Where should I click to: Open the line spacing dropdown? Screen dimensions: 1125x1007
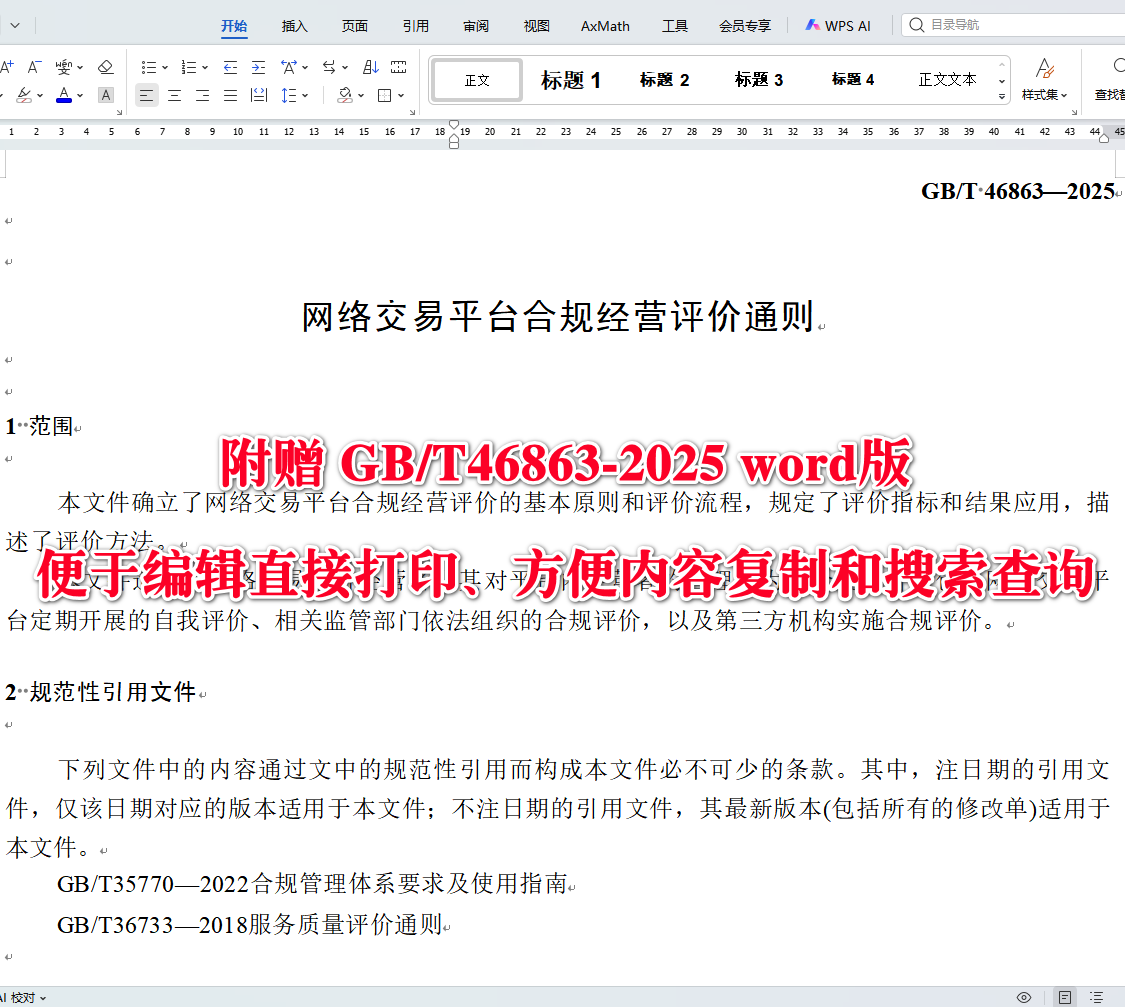(x=294, y=94)
